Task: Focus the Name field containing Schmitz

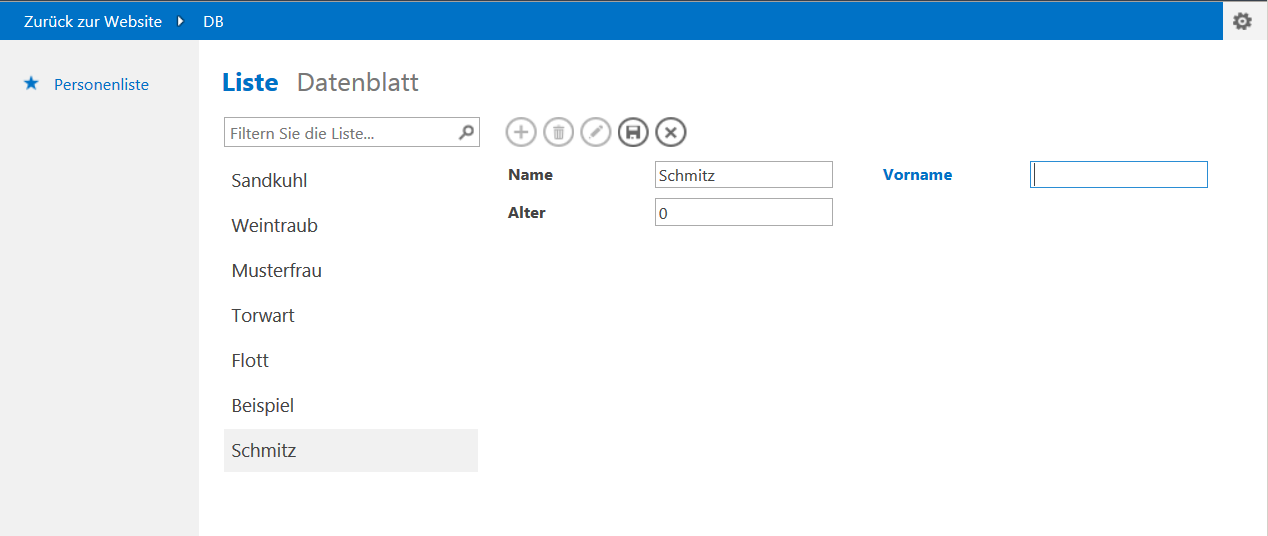Action: point(743,175)
